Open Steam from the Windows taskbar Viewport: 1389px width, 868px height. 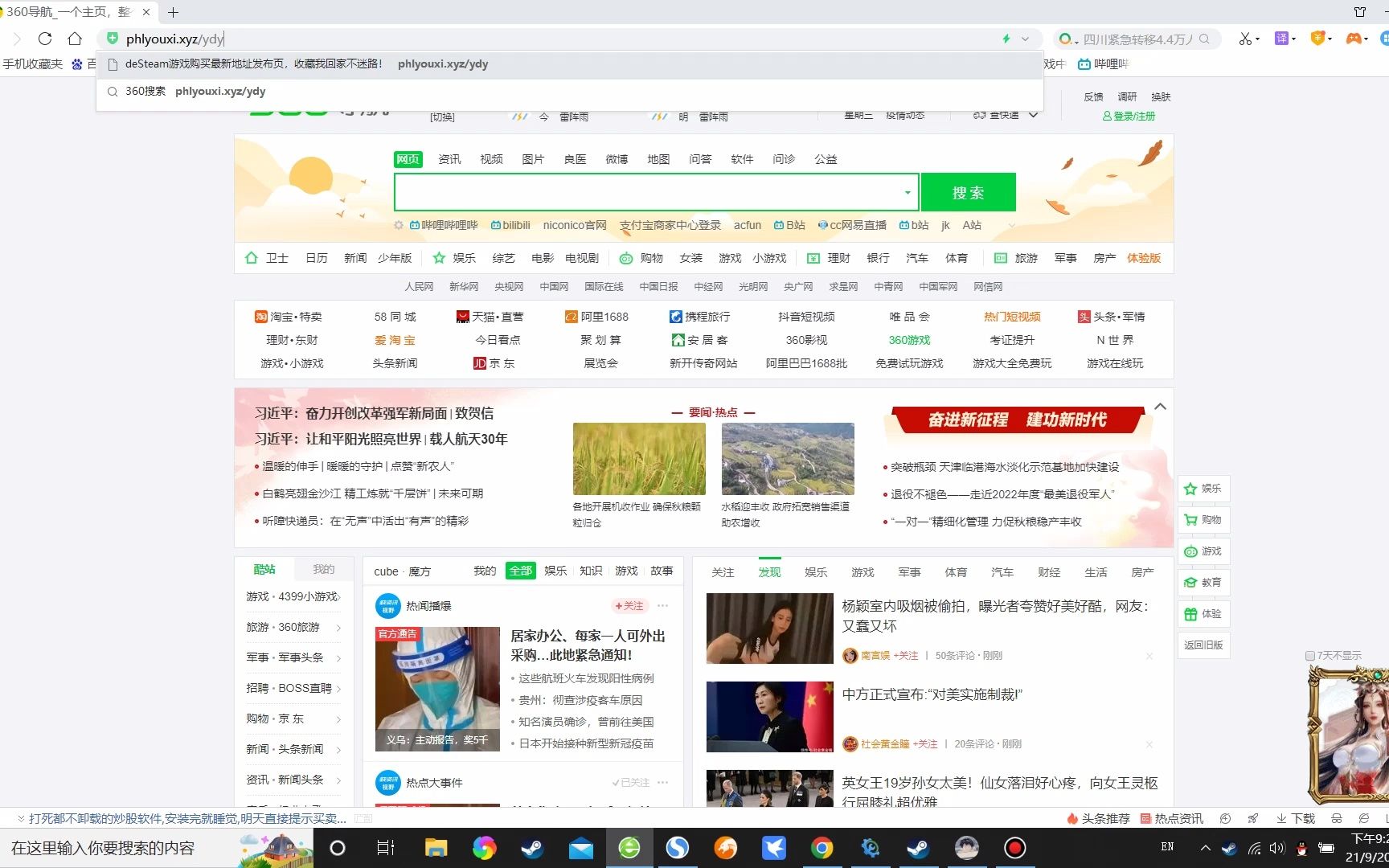click(x=532, y=848)
